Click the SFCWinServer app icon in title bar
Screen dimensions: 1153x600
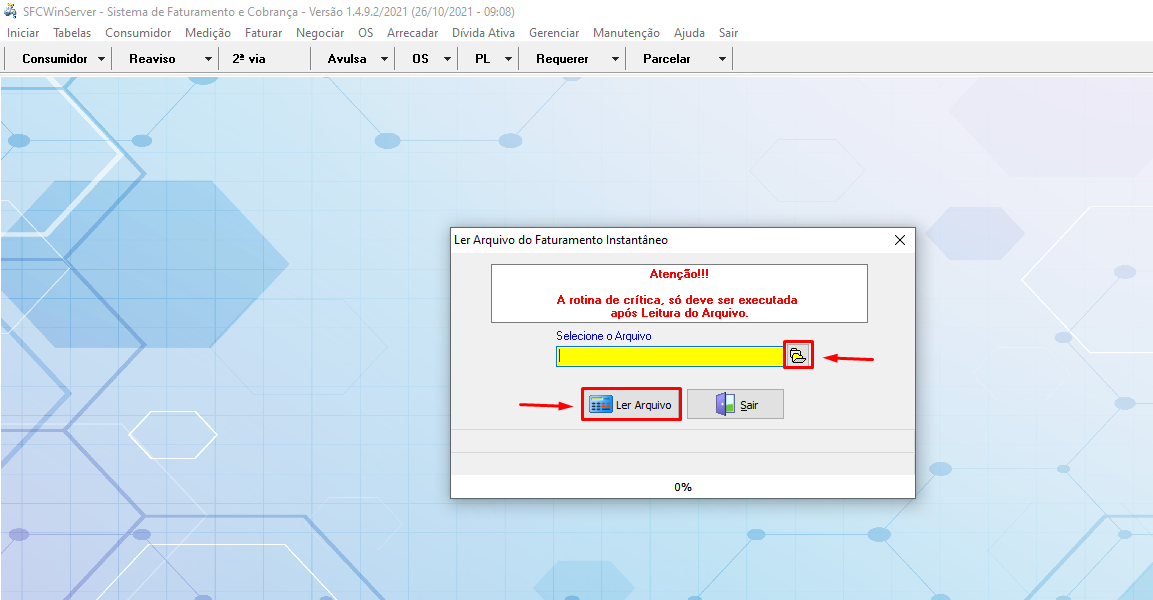click(x=11, y=11)
